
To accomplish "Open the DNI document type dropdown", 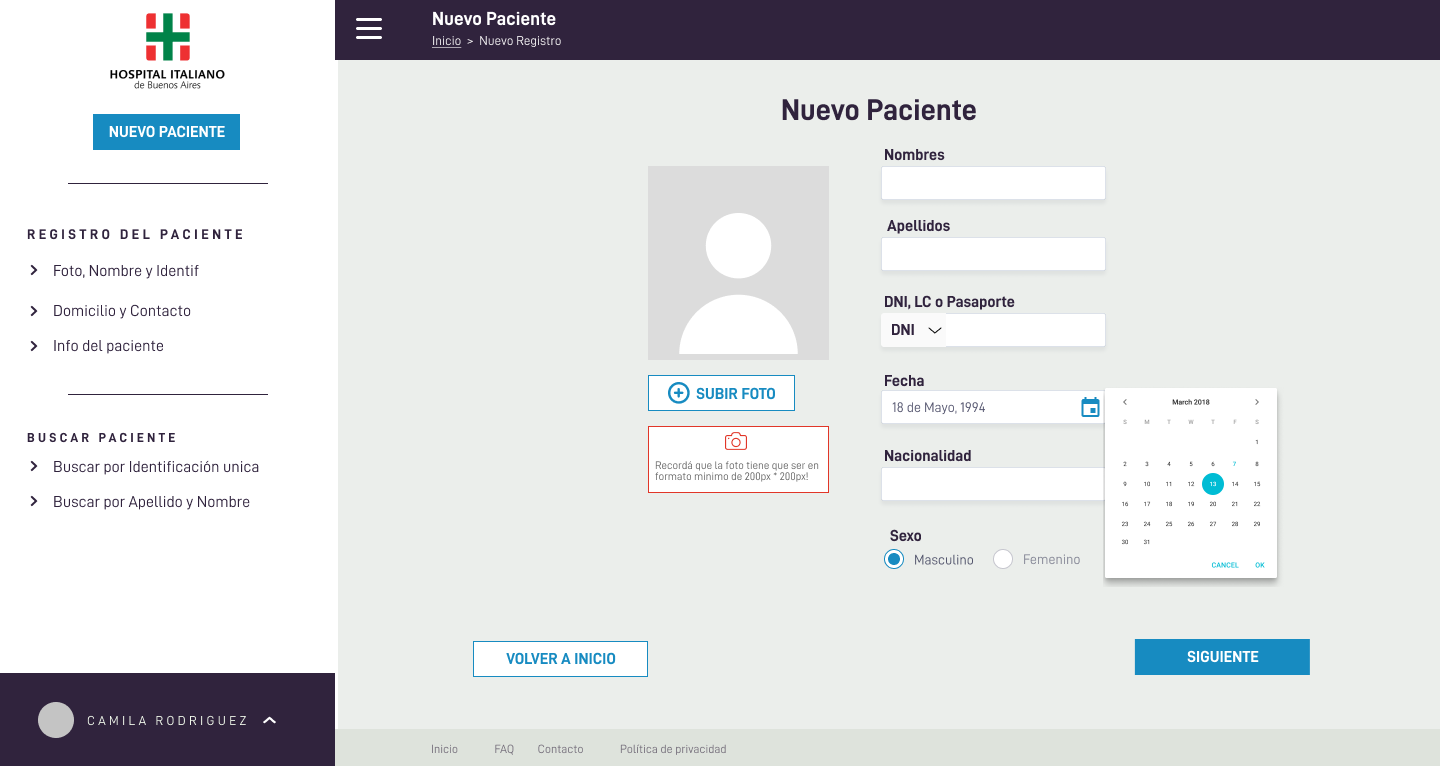I will click(915, 330).
